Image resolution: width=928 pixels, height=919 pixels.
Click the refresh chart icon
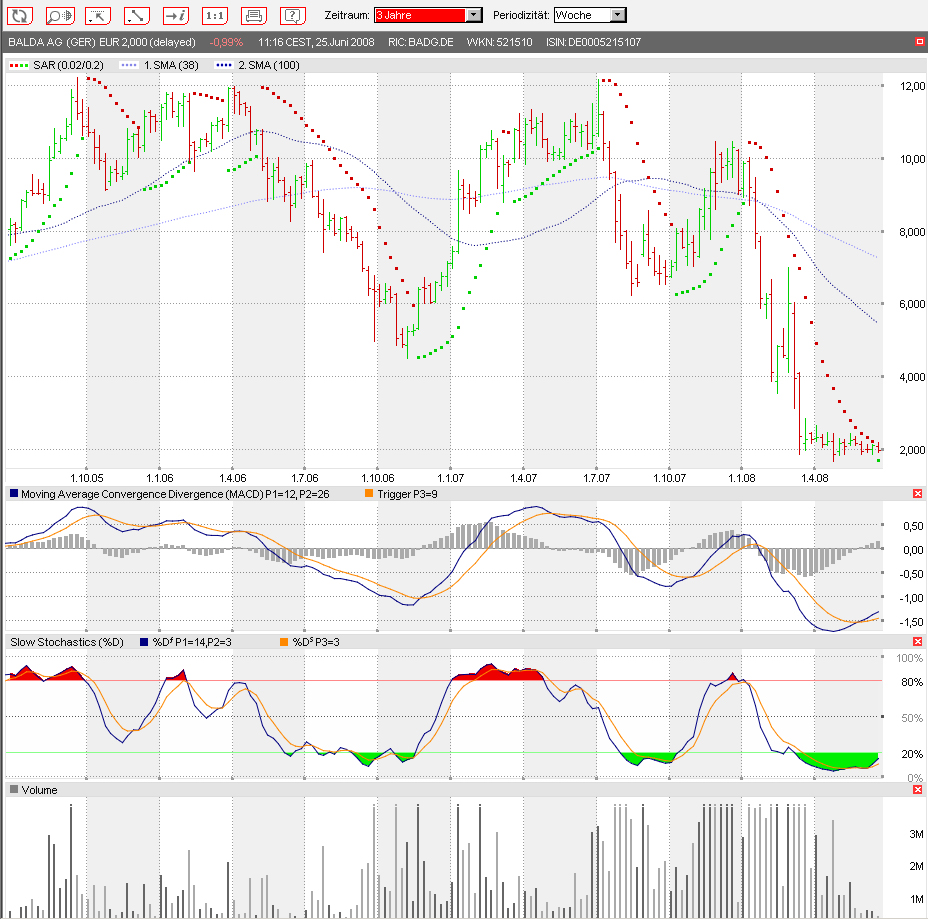point(20,15)
